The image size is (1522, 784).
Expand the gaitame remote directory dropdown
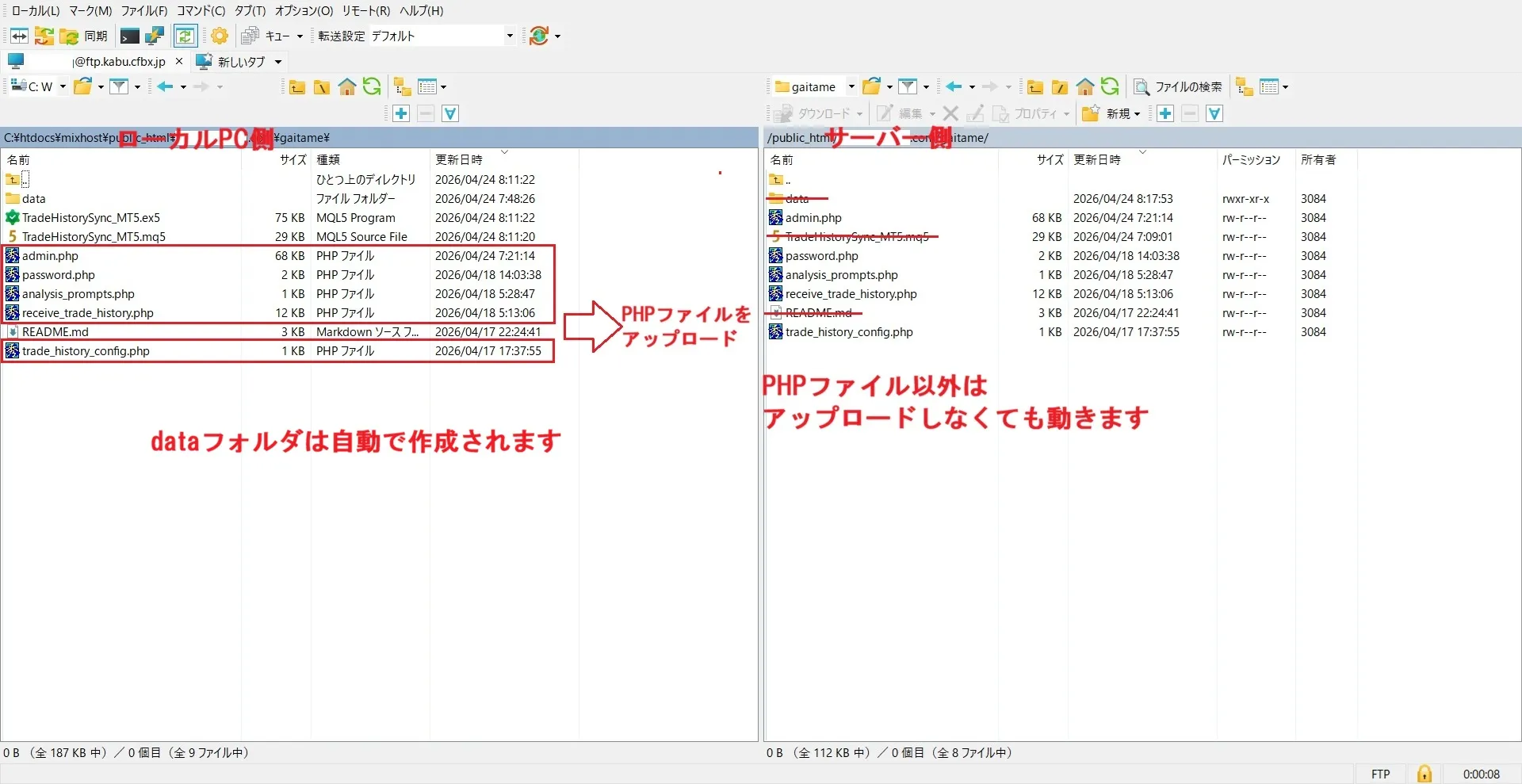[851, 87]
